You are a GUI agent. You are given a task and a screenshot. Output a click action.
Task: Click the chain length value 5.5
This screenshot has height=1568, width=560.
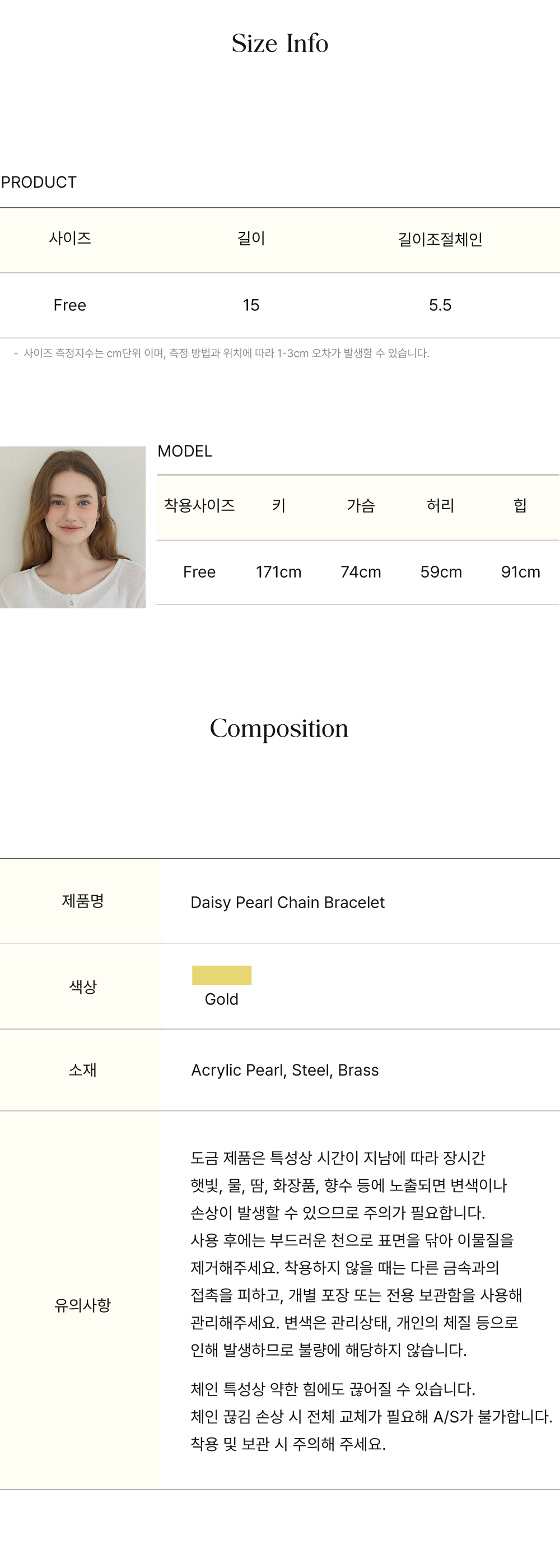(x=440, y=305)
